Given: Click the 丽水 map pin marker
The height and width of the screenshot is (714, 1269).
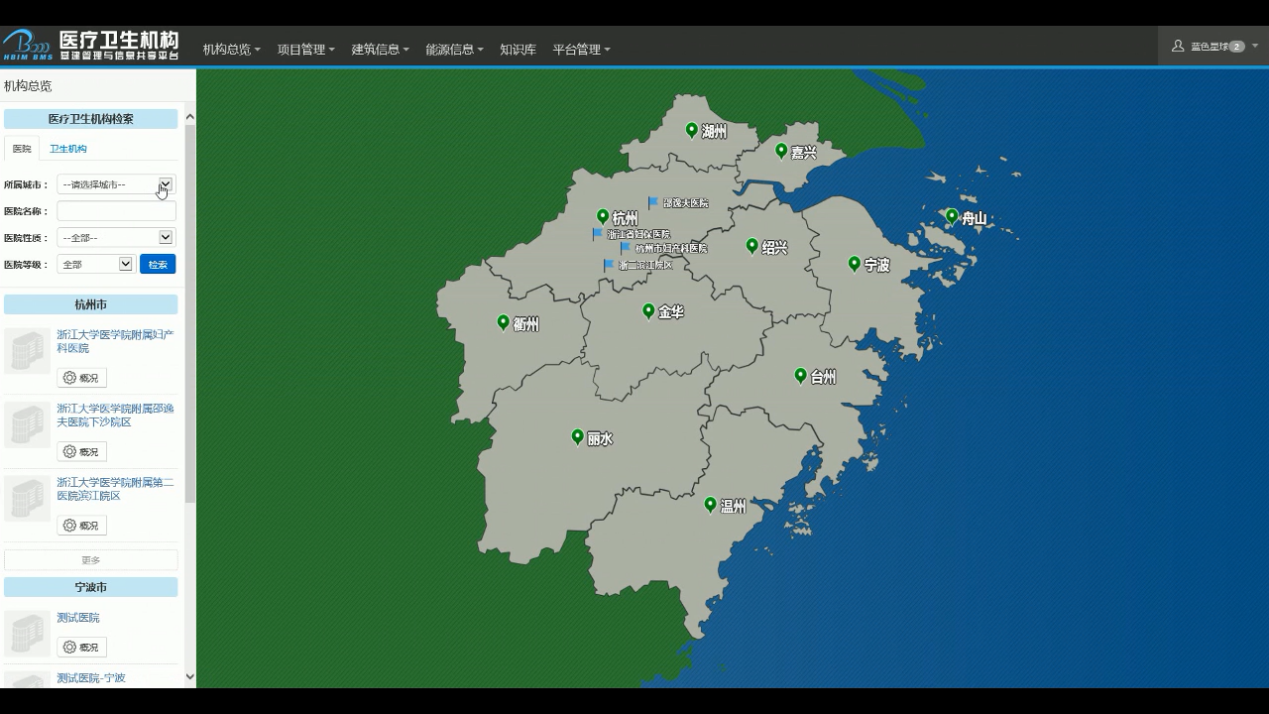Looking at the screenshot, I should (577, 436).
